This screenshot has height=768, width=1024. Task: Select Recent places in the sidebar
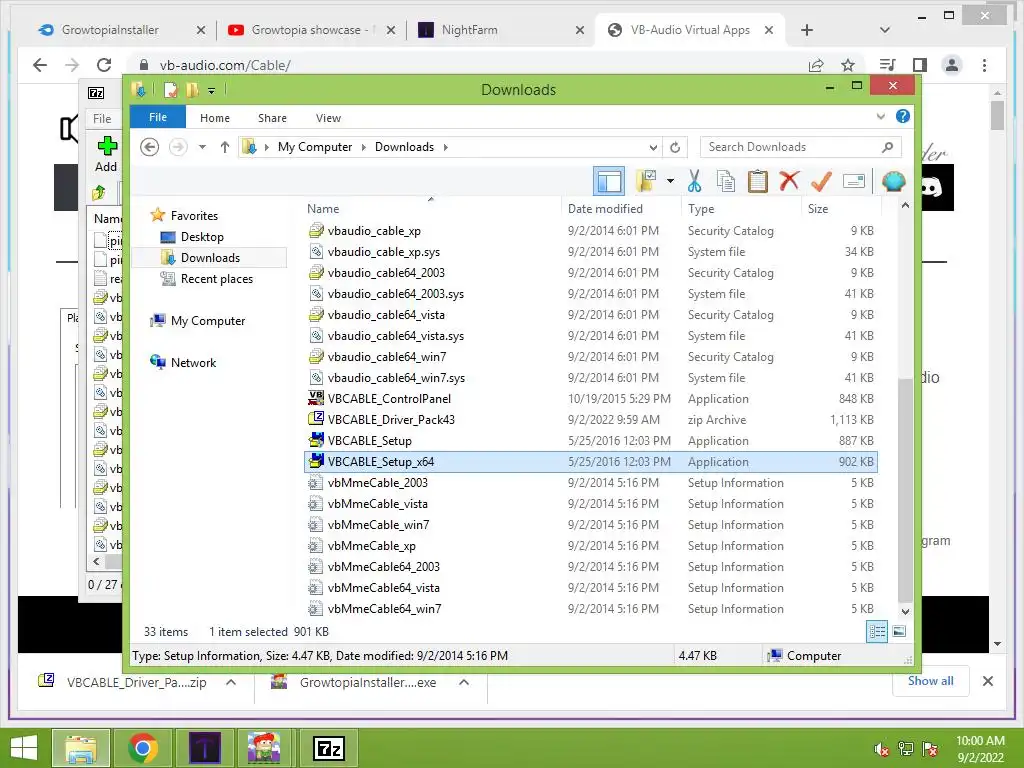coord(216,279)
